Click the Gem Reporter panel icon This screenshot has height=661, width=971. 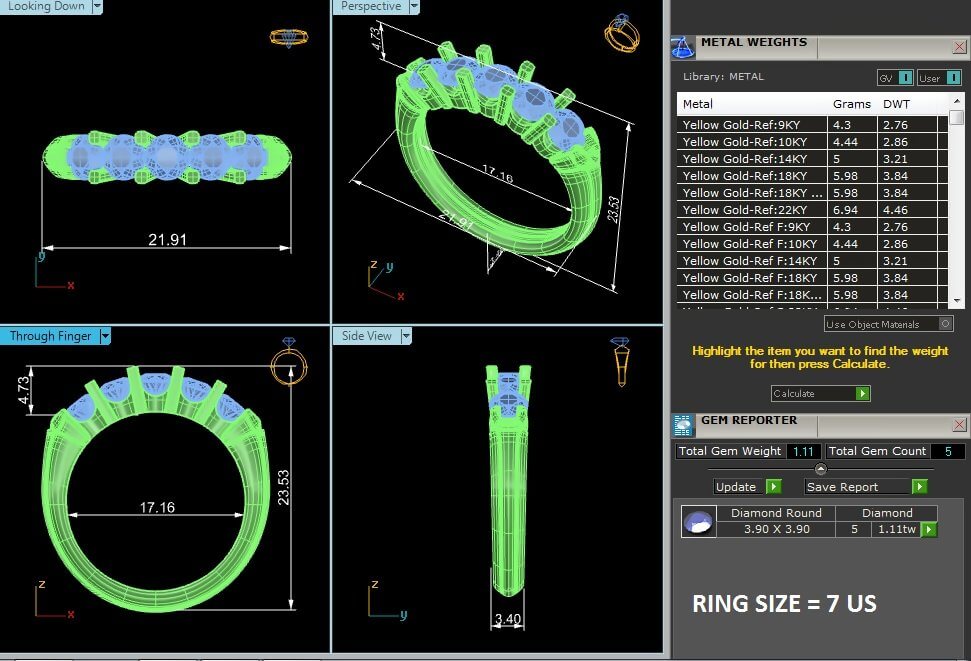683,424
